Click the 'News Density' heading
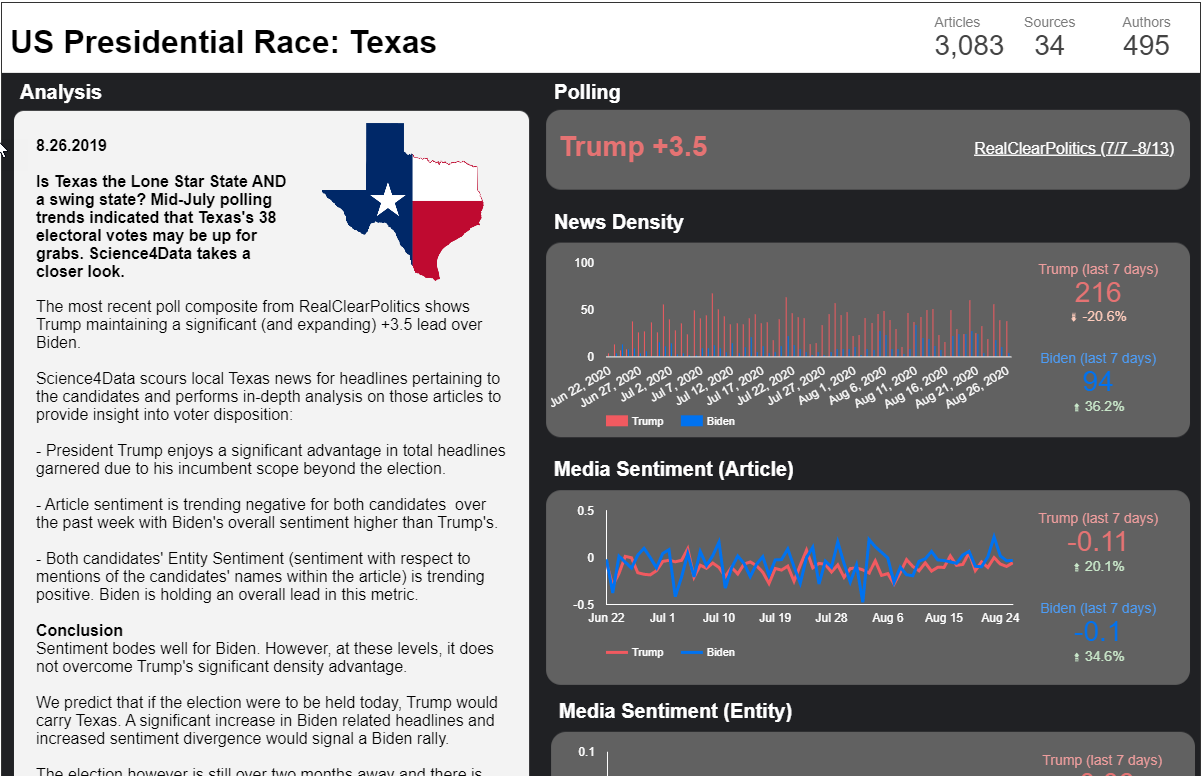This screenshot has height=776, width=1202. (619, 222)
